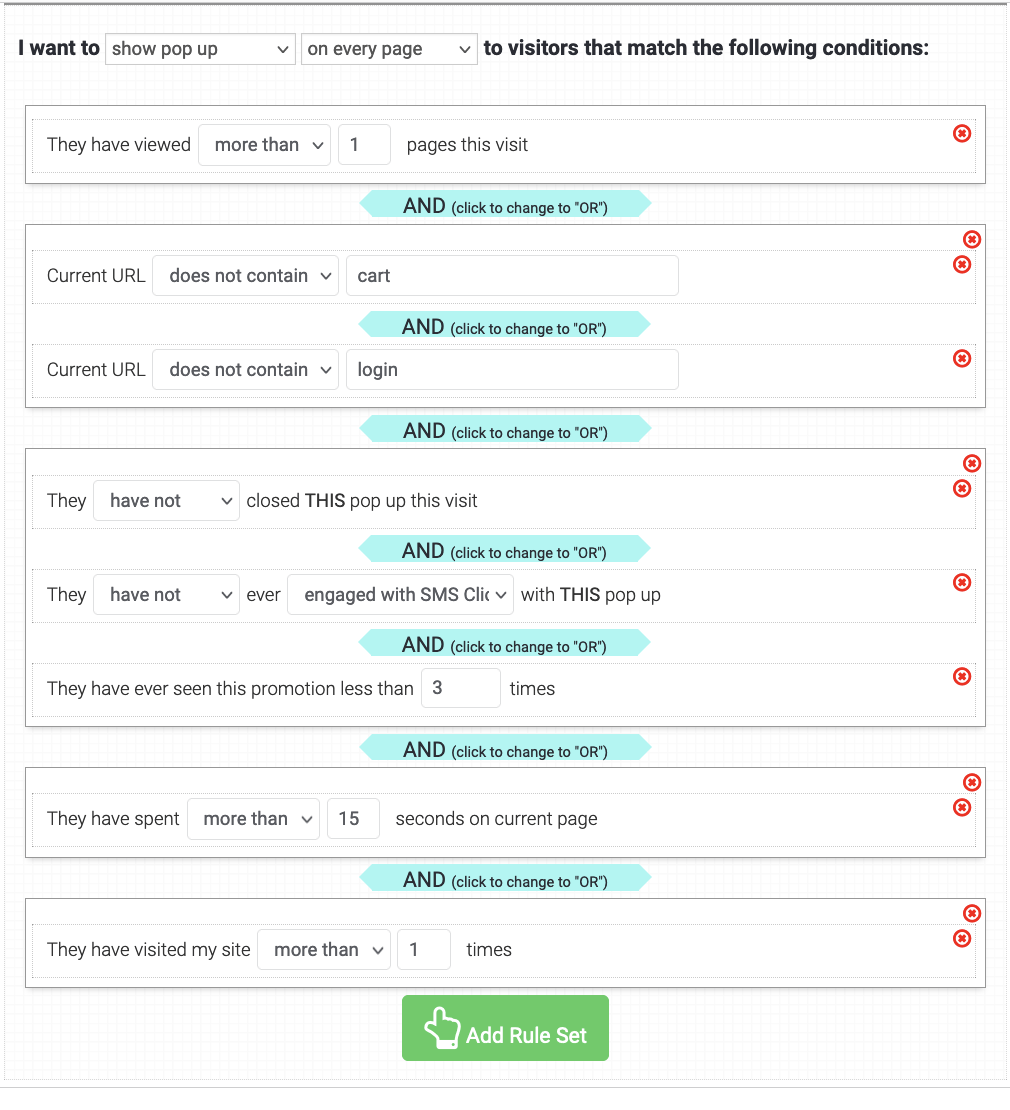
Task: Remove the 'login' URL condition
Action: click(x=962, y=358)
